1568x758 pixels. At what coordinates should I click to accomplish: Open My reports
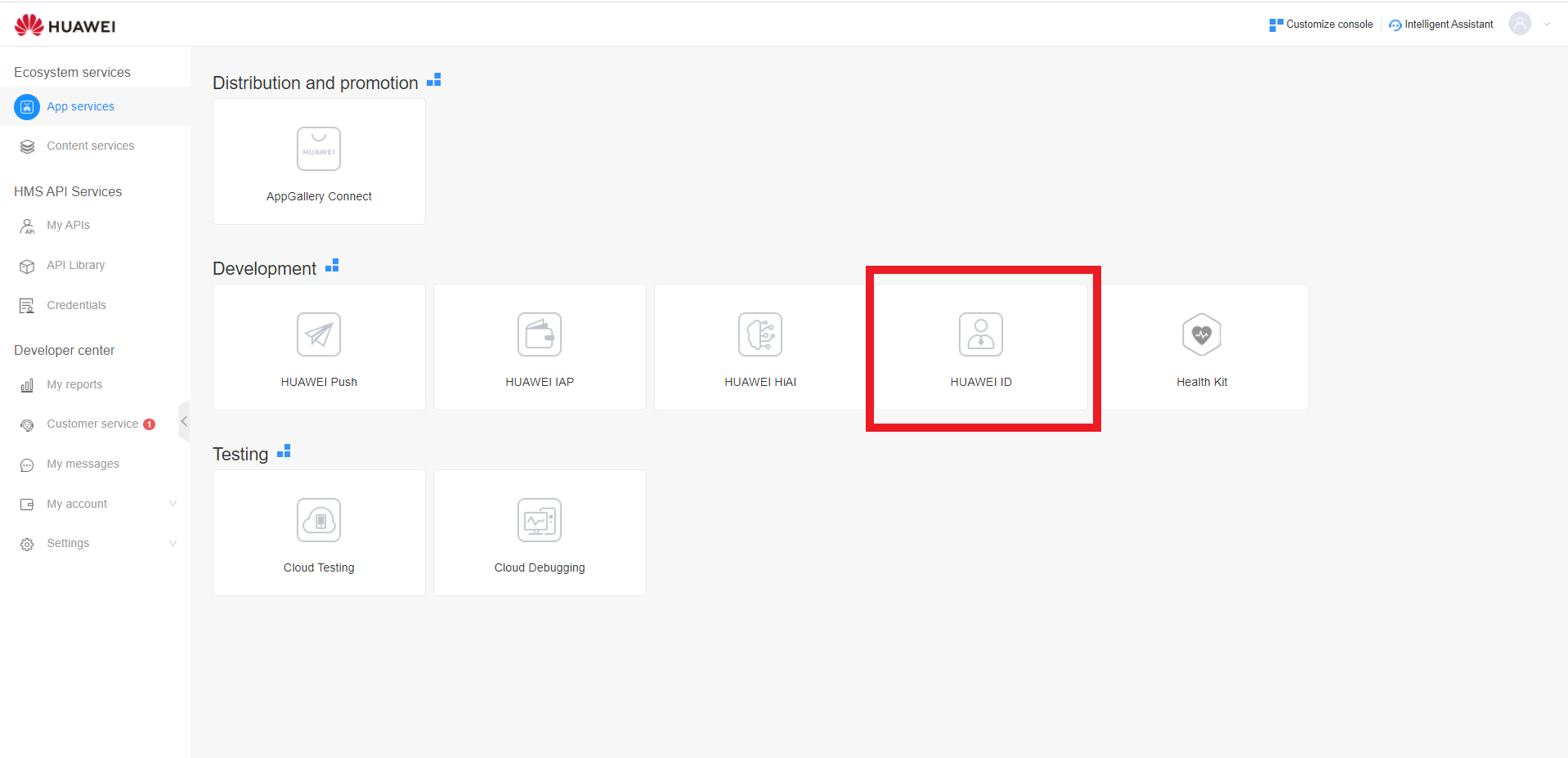(x=74, y=384)
